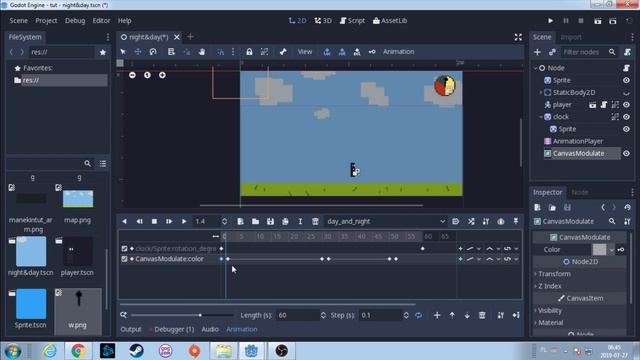640x360 pixels.
Task: Play the day_and_night animation forward
Action: 184,221
